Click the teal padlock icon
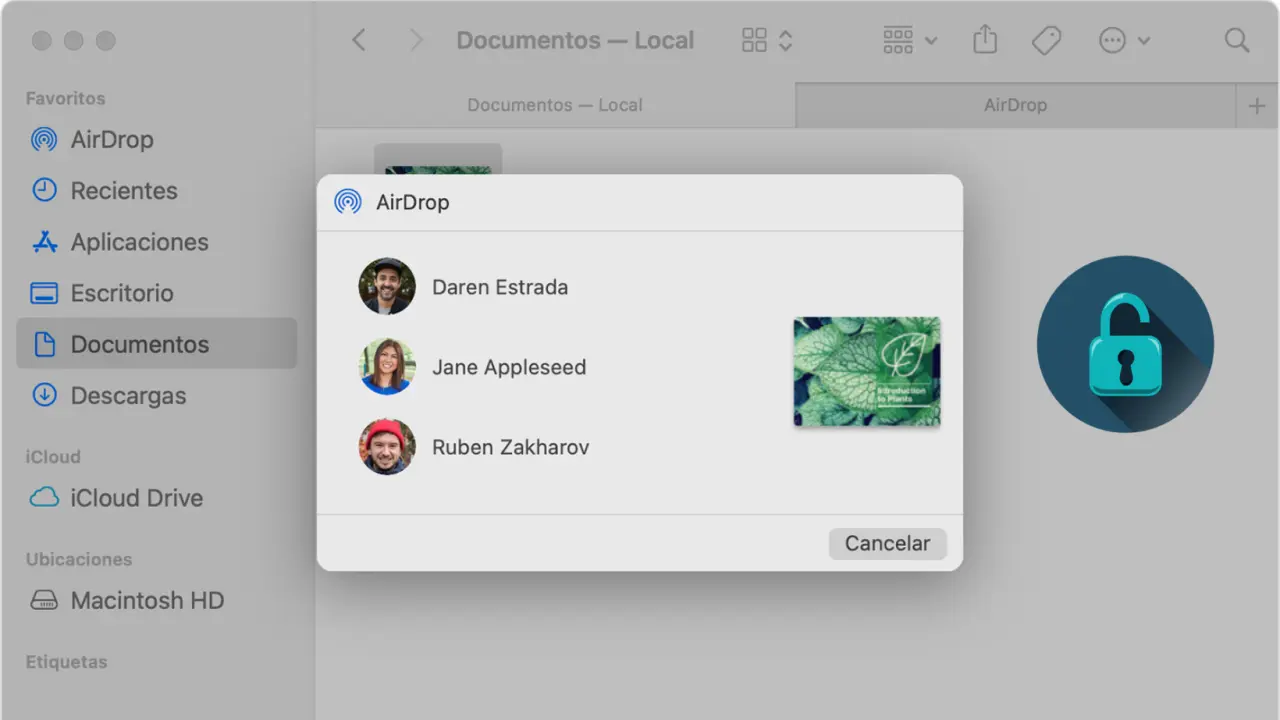 pos(1125,344)
